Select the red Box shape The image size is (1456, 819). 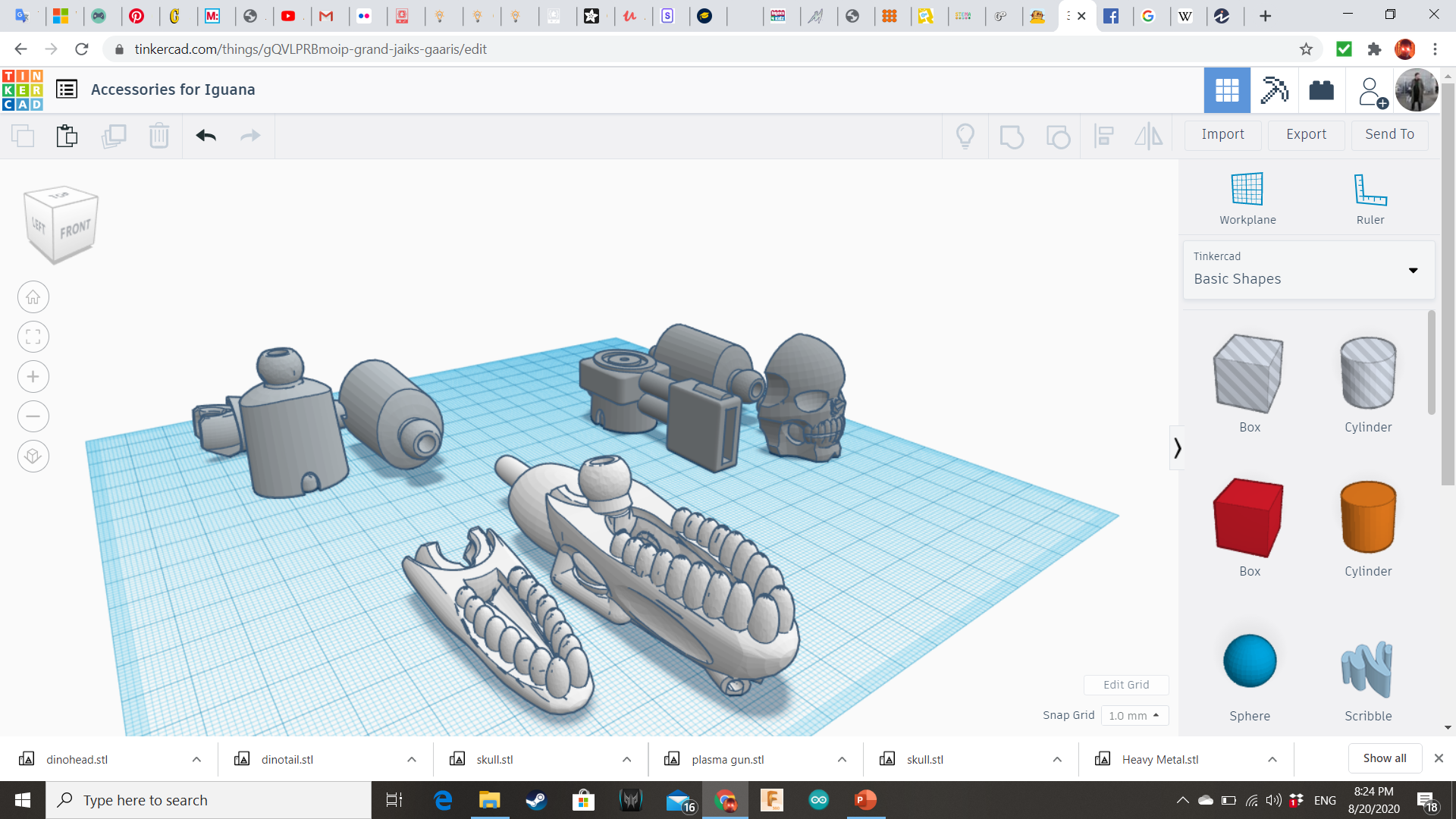coord(1248,517)
